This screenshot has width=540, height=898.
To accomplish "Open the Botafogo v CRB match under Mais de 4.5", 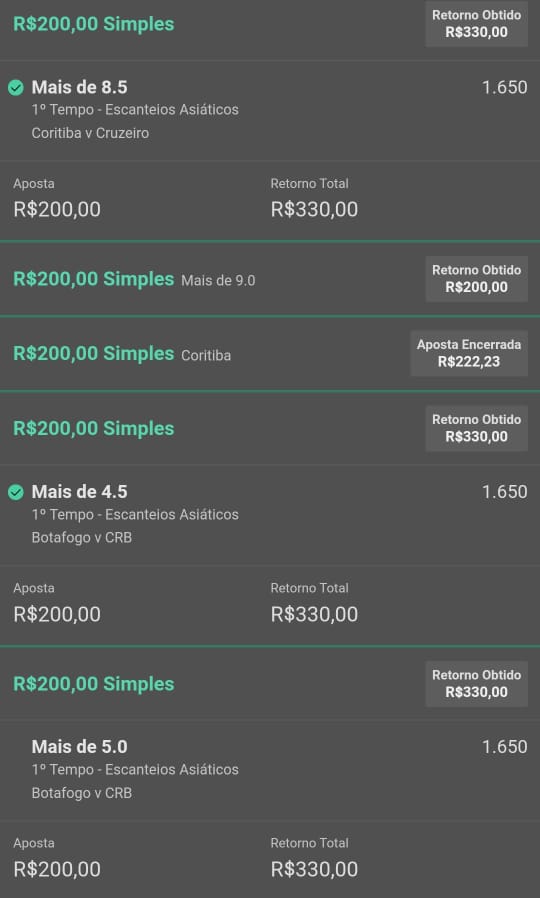I will click(x=81, y=538).
